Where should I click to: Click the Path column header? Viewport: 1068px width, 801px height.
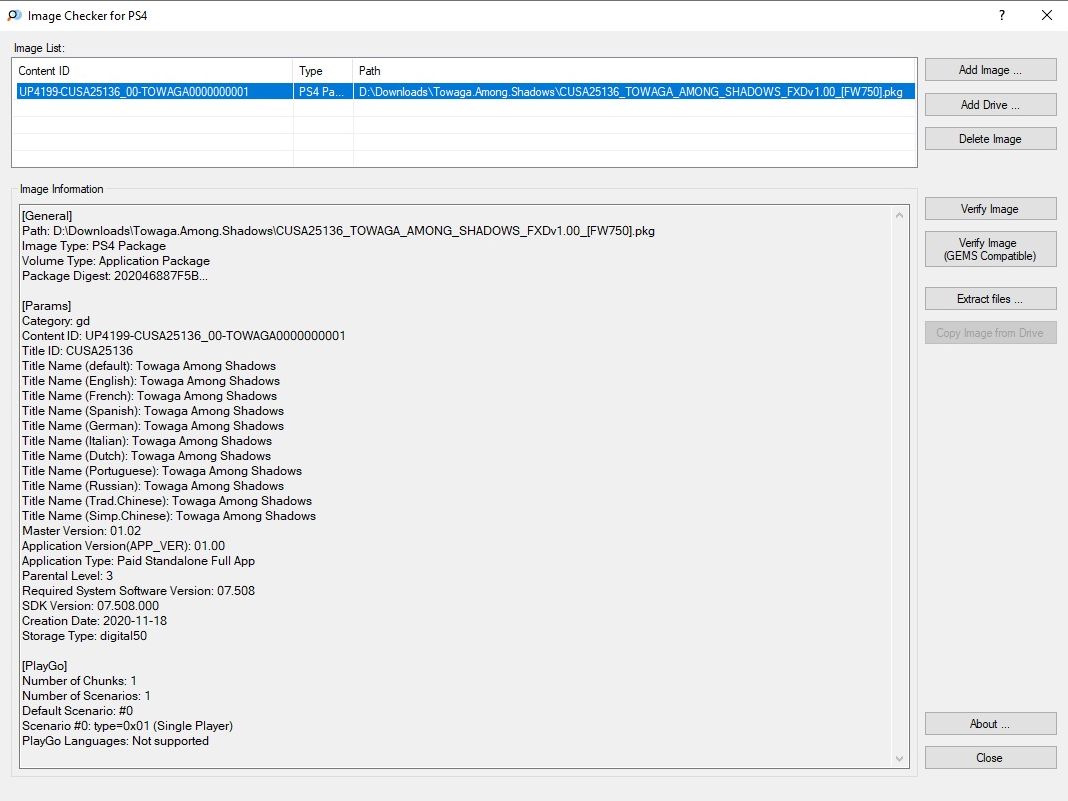(x=634, y=71)
